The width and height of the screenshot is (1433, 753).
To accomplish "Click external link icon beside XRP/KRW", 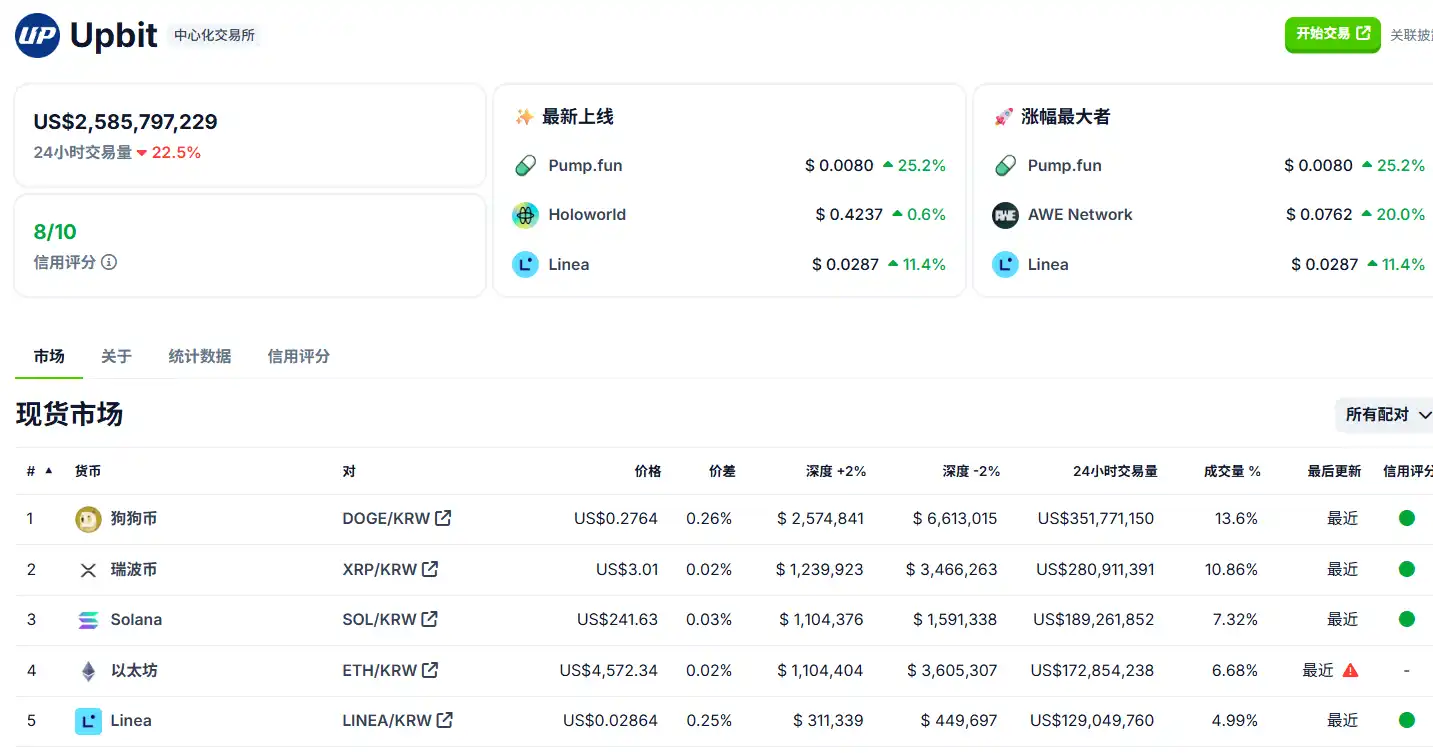I will click(430, 569).
